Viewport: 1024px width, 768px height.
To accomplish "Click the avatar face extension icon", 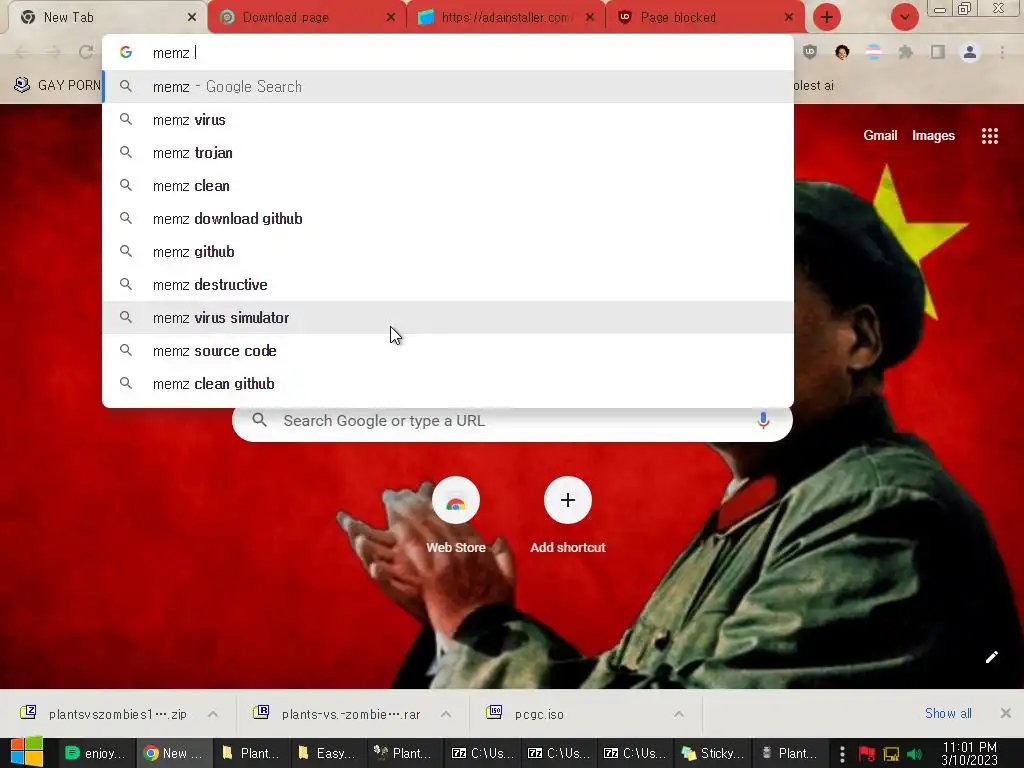I will pyautogui.click(x=842, y=52).
